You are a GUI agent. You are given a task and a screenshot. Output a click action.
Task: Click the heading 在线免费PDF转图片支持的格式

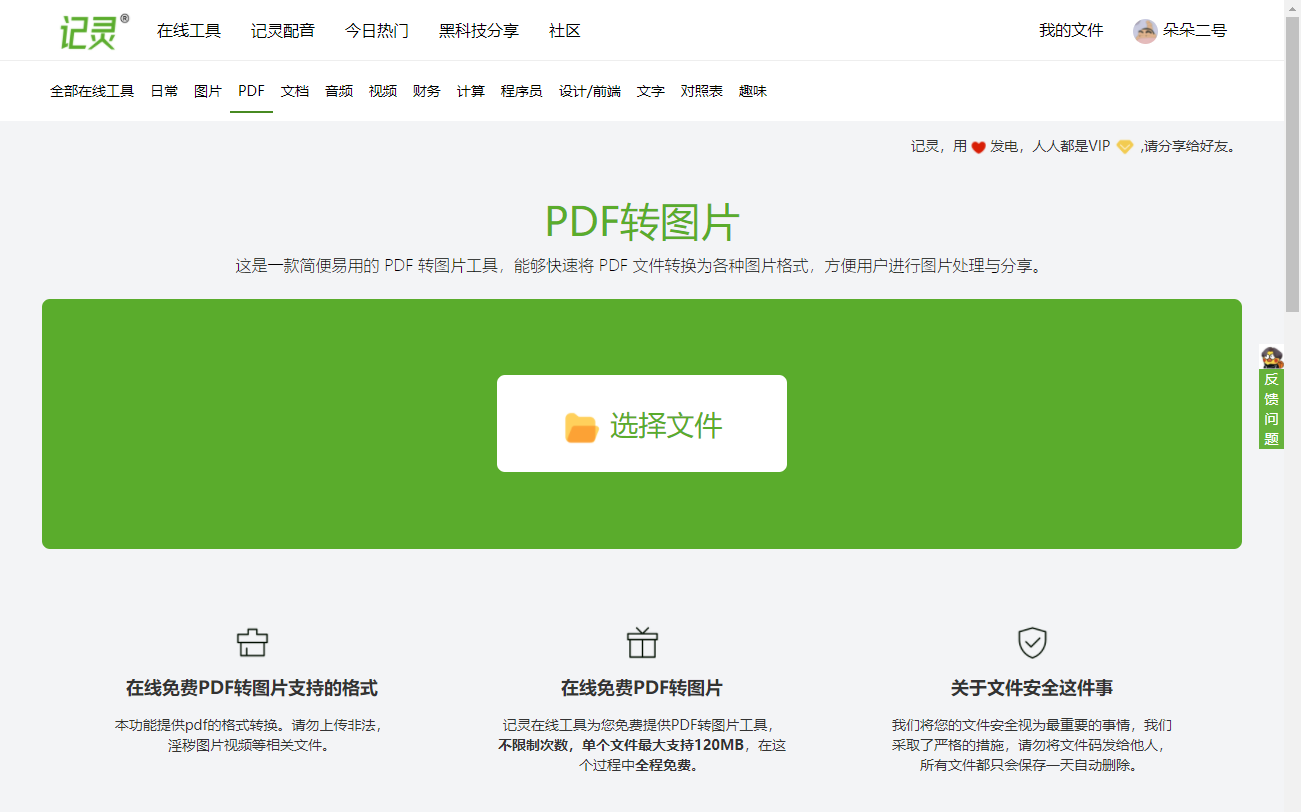(252, 688)
